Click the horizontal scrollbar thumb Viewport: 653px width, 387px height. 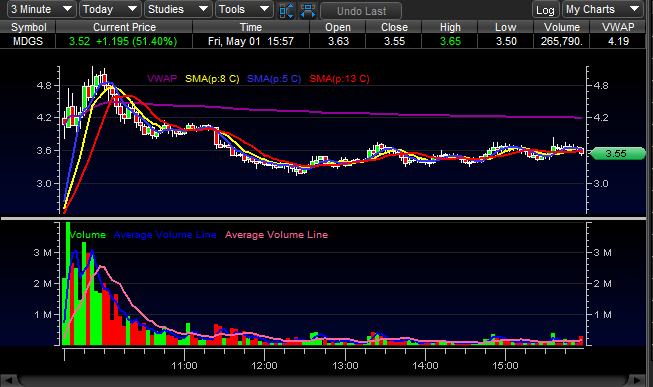[x=323, y=380]
